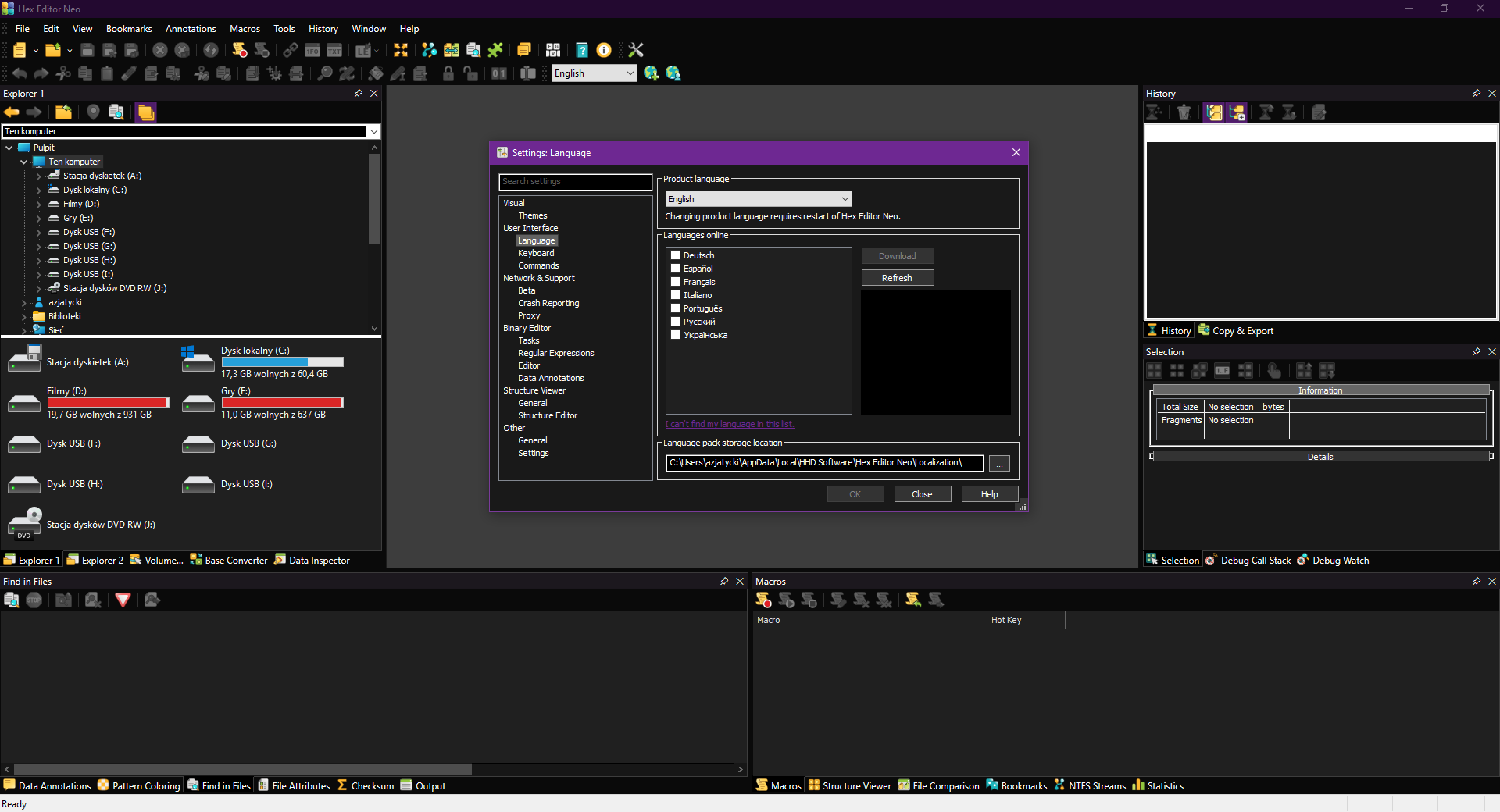Click the Close button in Settings dialog
The image size is (1500, 812).
coord(922,494)
